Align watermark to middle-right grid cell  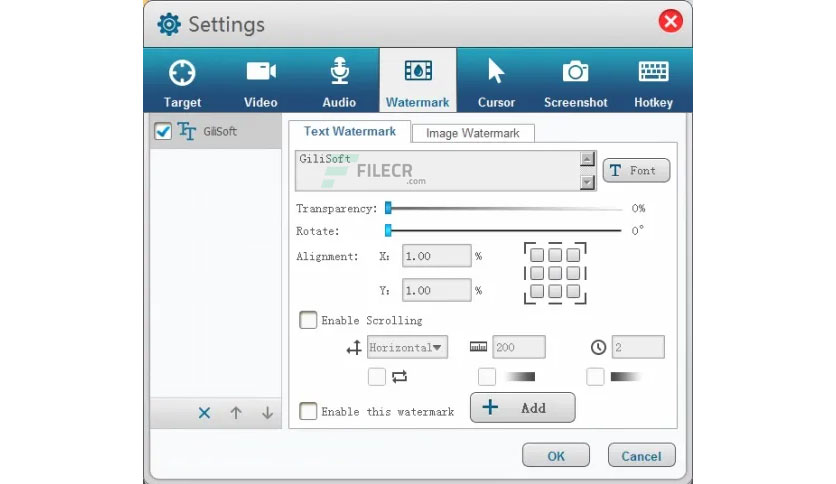point(573,273)
